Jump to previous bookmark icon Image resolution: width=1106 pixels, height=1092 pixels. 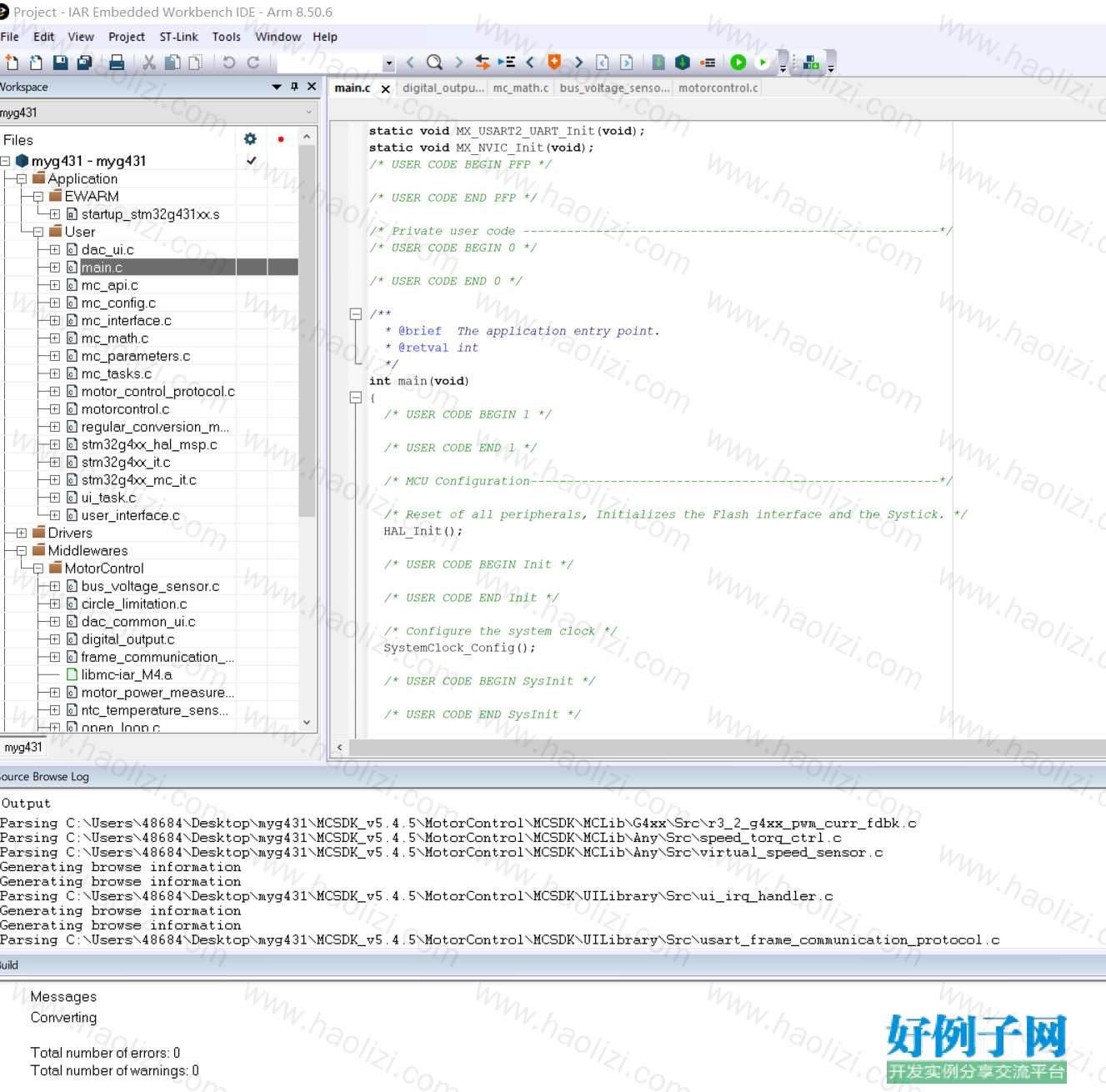(530, 63)
